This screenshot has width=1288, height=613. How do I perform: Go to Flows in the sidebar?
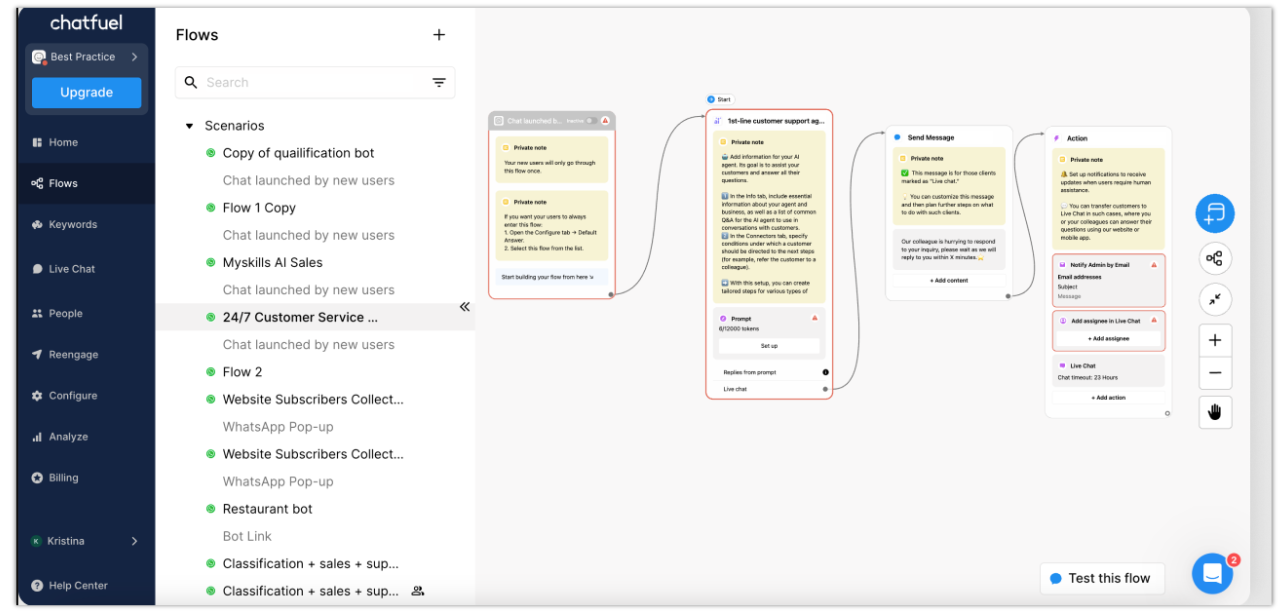tap(85, 183)
